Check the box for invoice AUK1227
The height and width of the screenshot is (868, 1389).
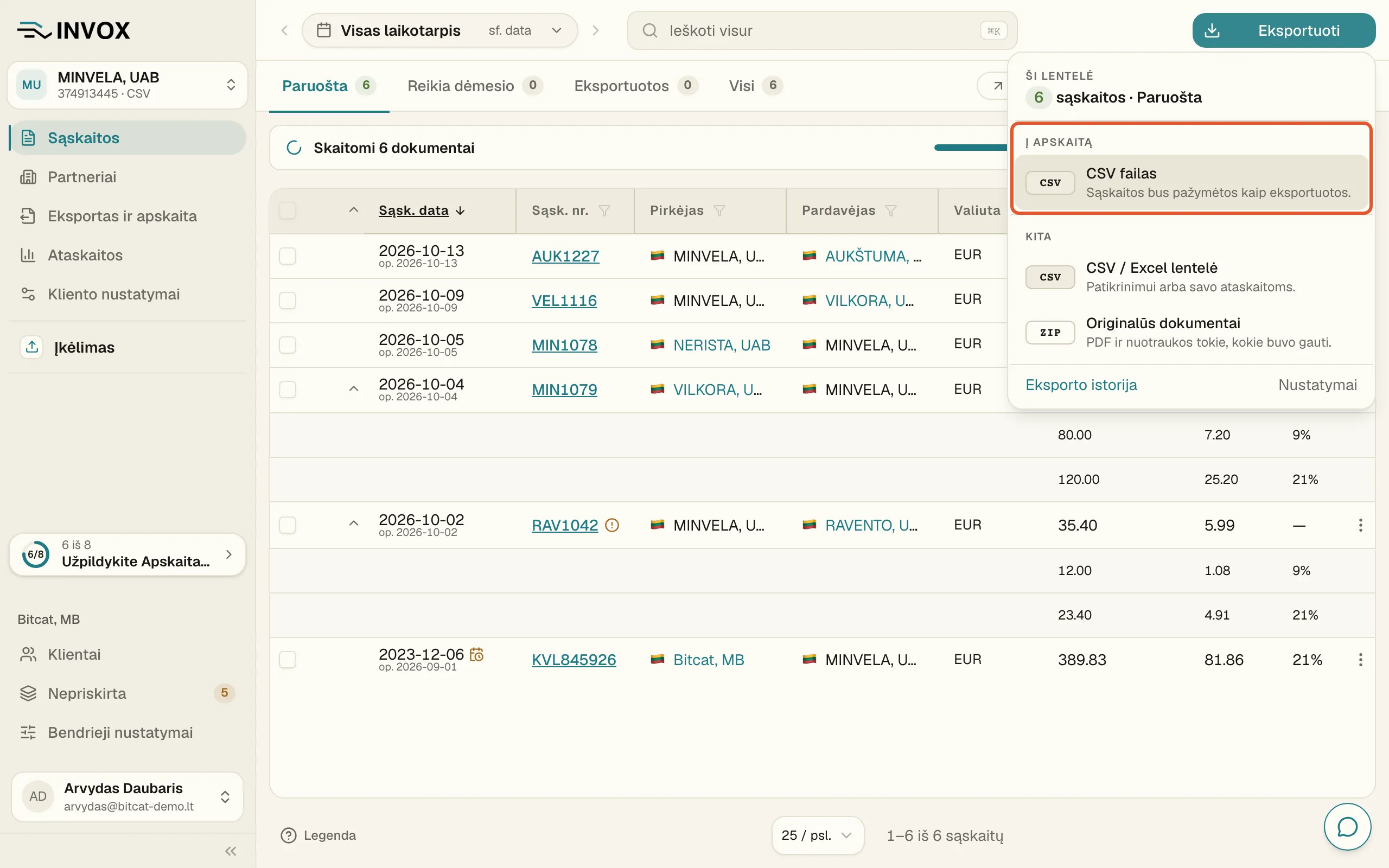(x=288, y=256)
